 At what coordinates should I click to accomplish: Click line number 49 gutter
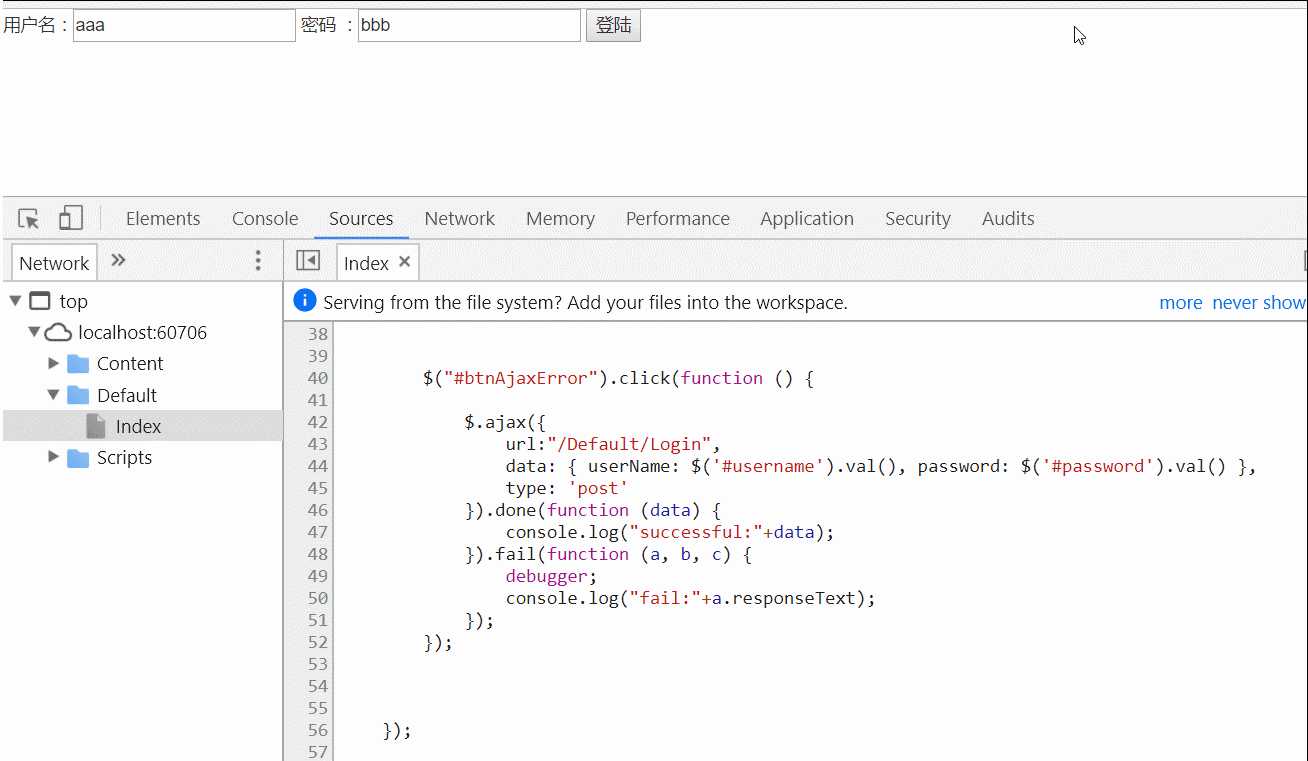point(318,576)
